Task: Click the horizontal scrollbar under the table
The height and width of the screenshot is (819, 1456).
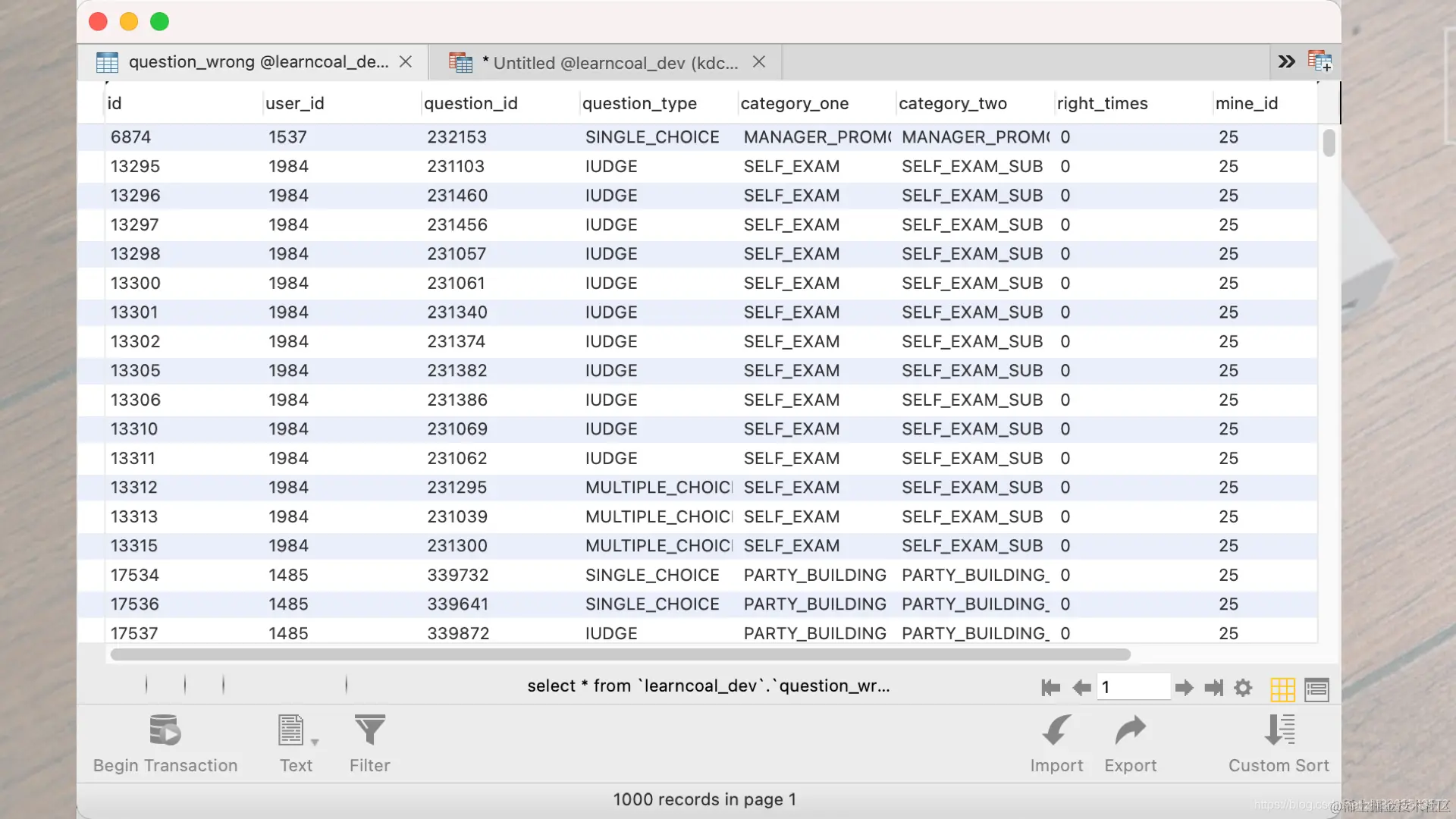Action: (620, 654)
